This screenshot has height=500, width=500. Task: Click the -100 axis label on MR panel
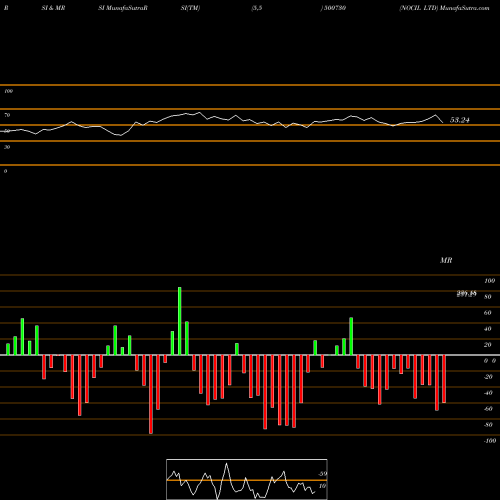(x=490, y=441)
